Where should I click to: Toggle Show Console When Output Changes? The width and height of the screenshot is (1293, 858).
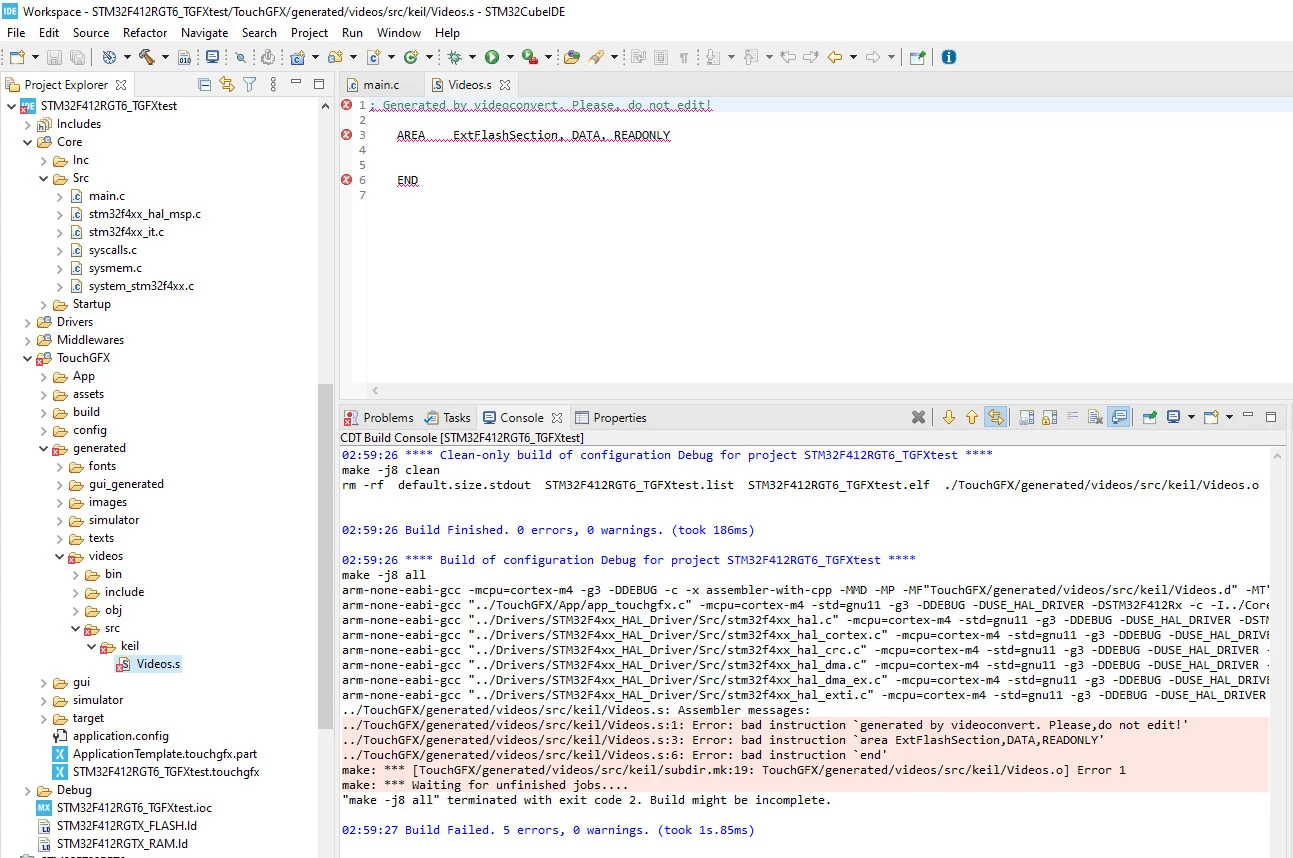(1119, 417)
